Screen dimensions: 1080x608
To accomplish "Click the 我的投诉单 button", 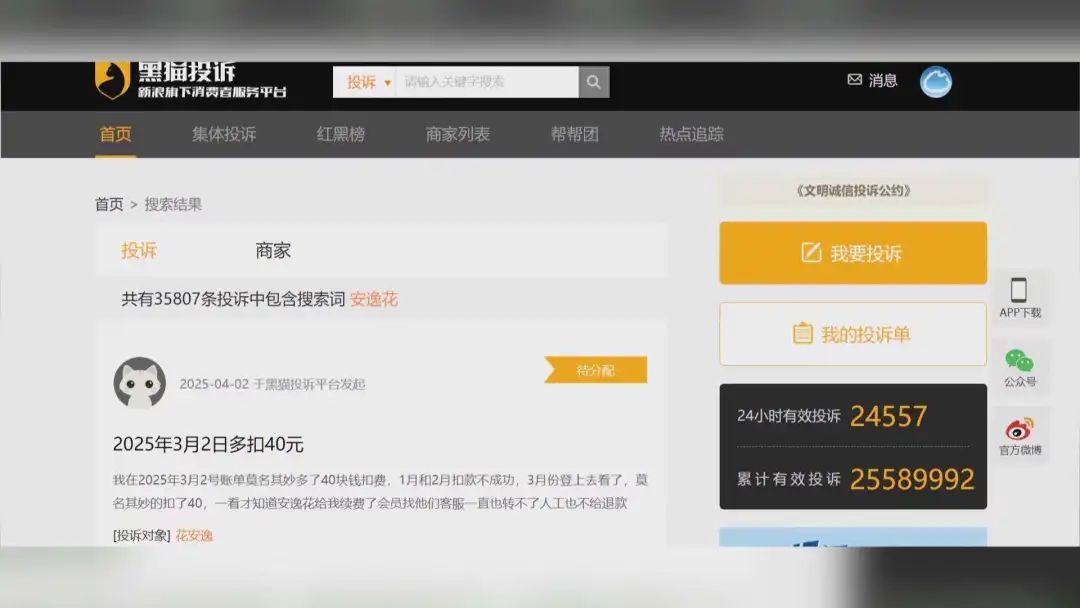I will (x=853, y=334).
